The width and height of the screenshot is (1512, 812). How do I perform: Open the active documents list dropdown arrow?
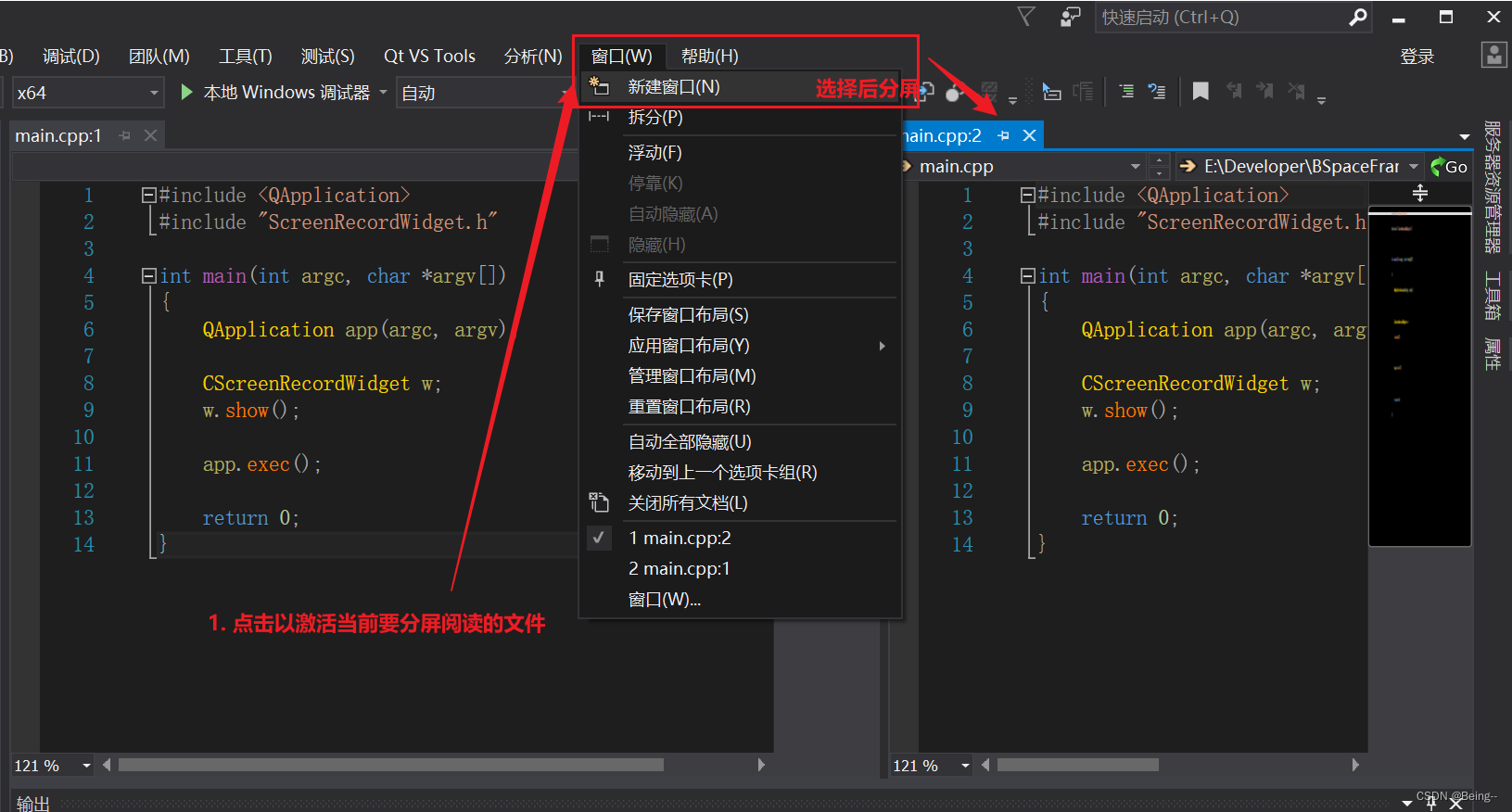pyautogui.click(x=1464, y=136)
